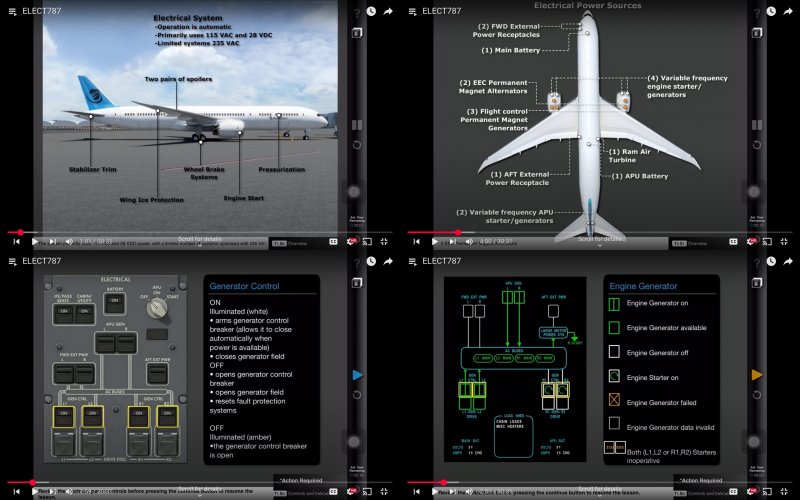Cast the top-left video to a TV
This screenshot has width=800, height=500.
(x=367, y=241)
